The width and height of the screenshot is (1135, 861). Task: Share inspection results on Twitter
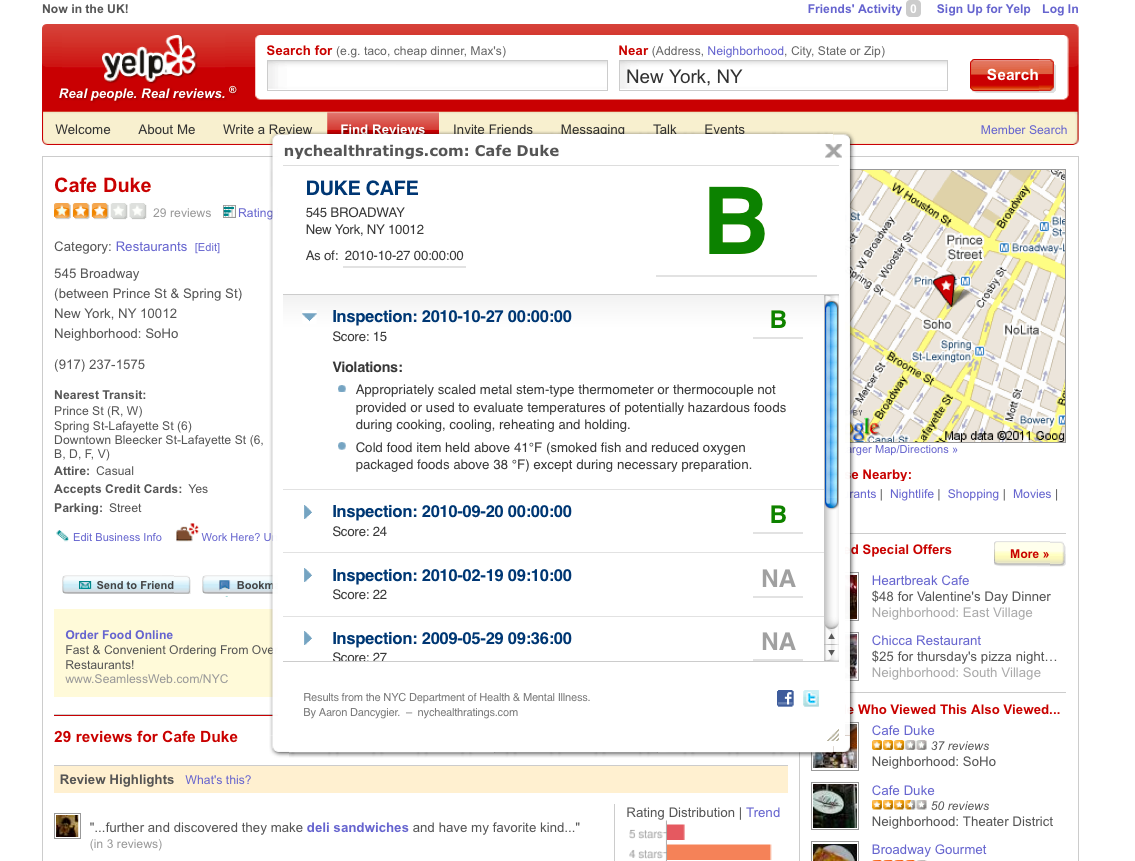[x=811, y=698]
